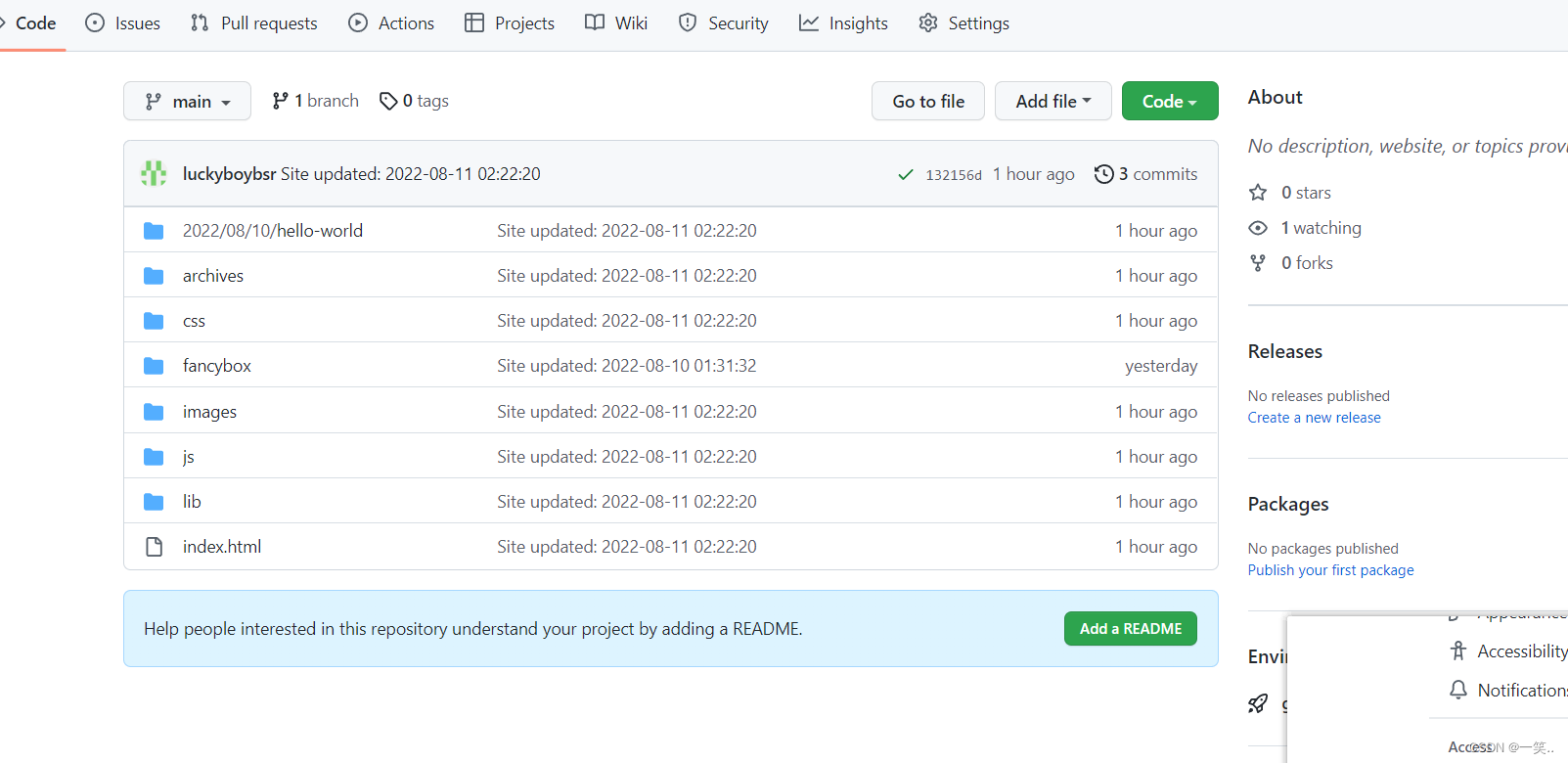Click folder icon beside fancybox
Screen dimensions: 1568x763
pos(154,366)
